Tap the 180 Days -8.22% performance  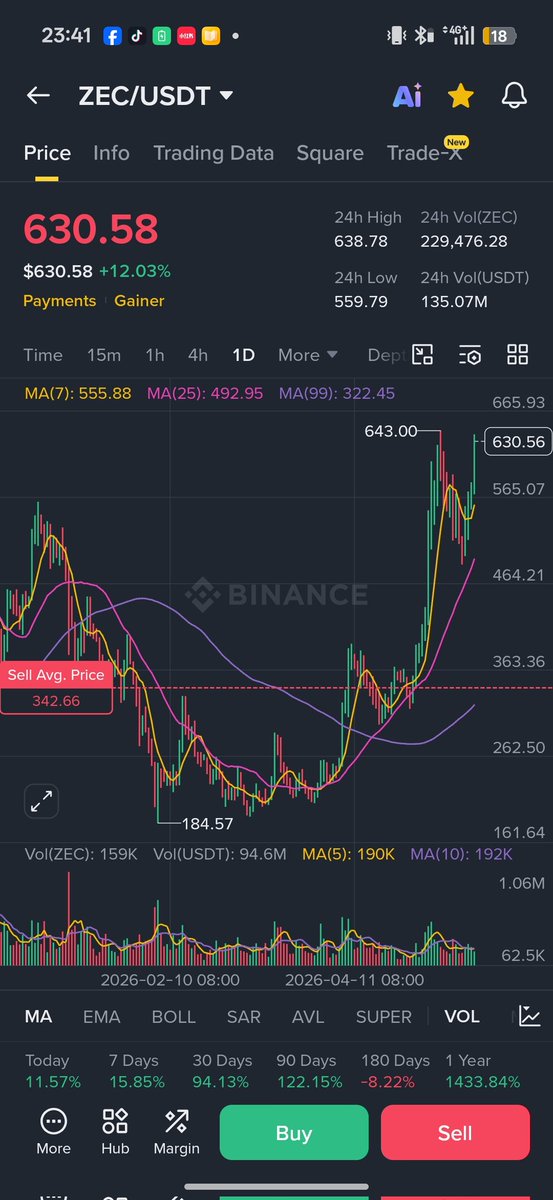click(x=394, y=1071)
